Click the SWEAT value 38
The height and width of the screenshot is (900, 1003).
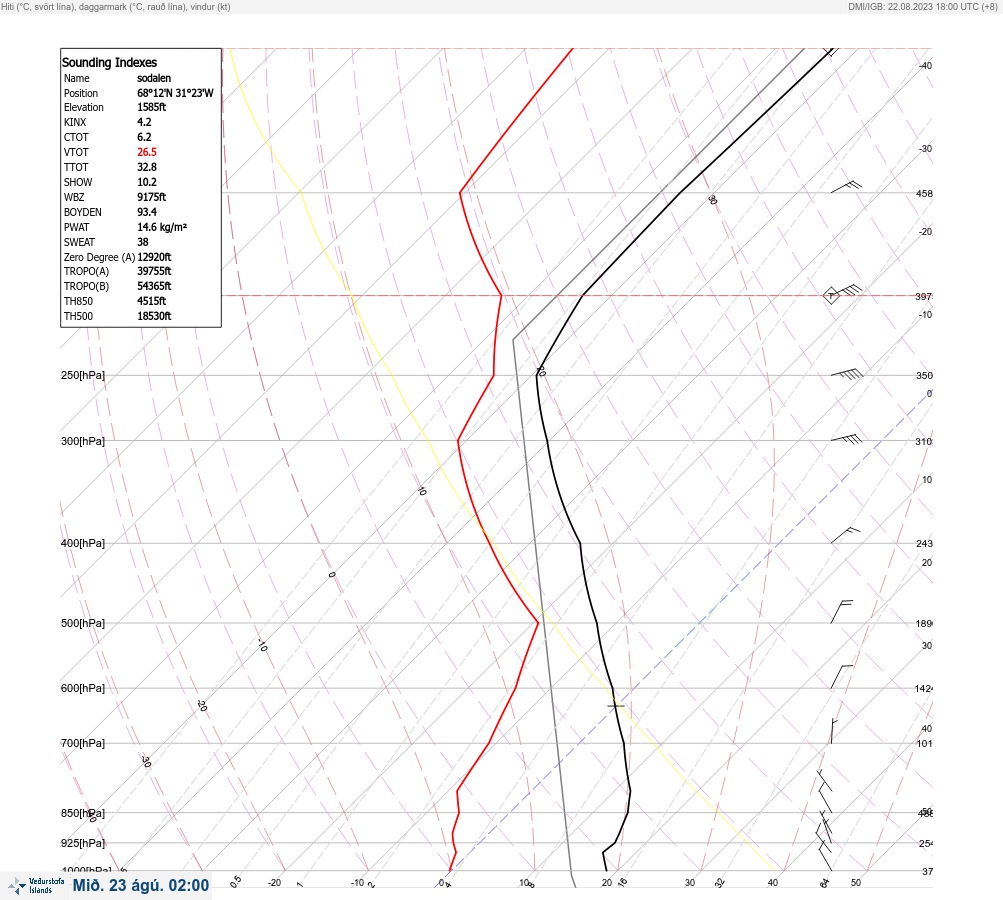point(143,242)
